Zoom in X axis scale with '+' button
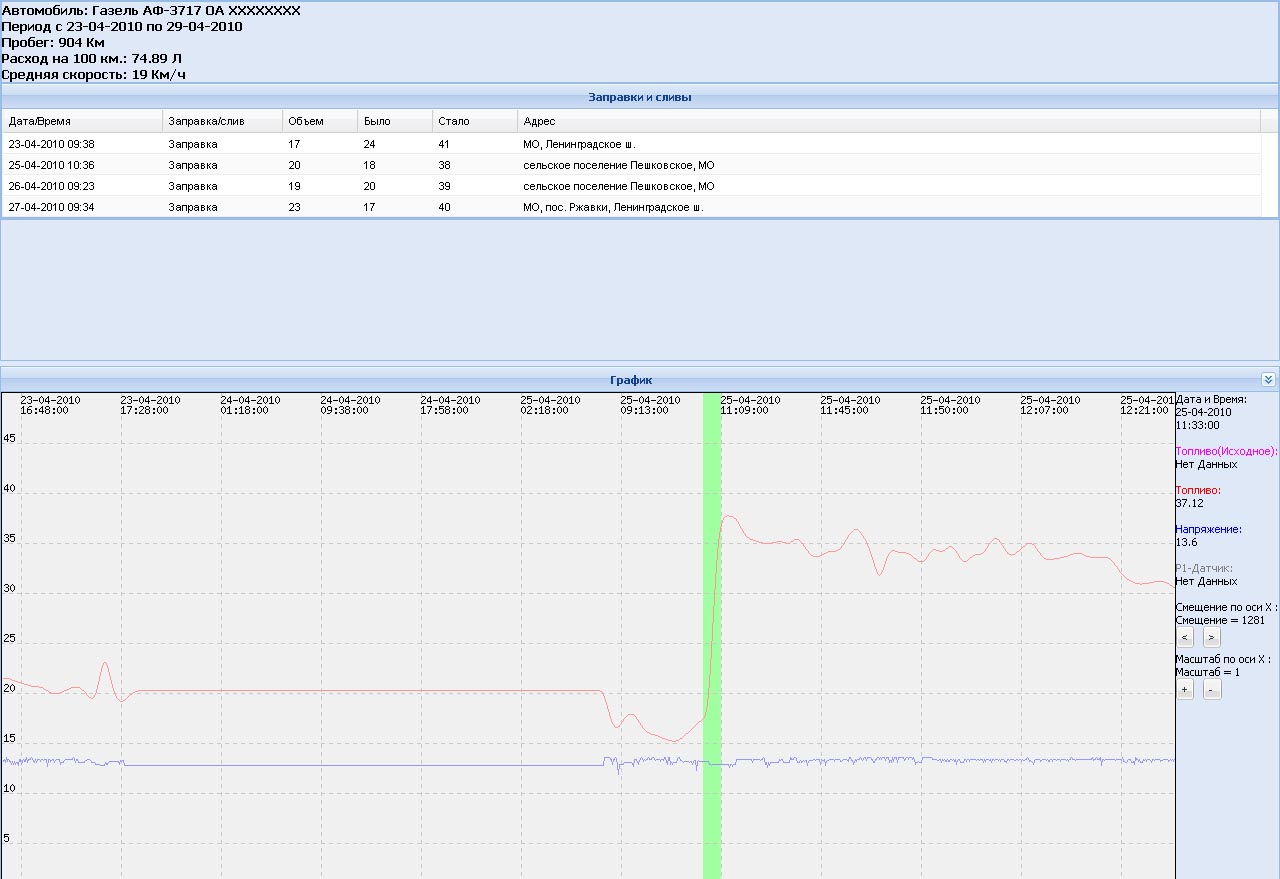 pyautogui.click(x=1185, y=690)
